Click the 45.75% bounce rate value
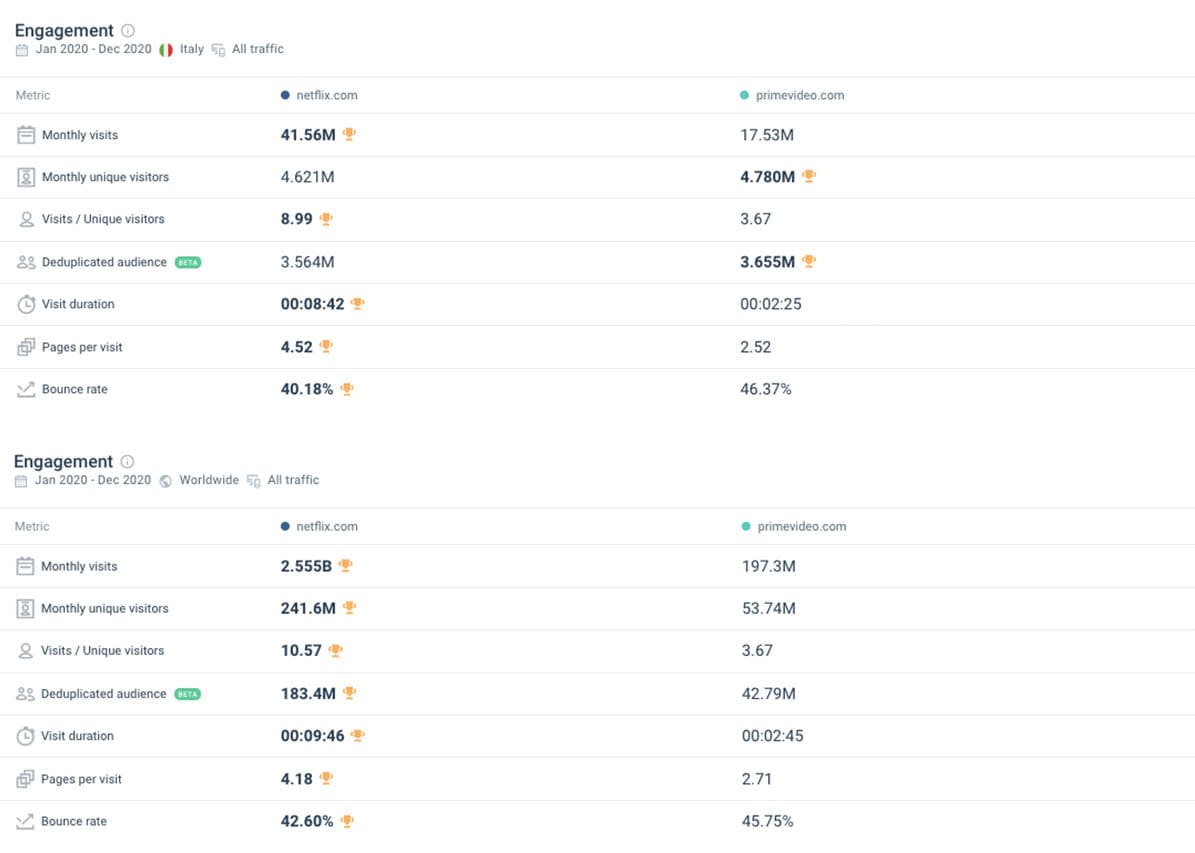 point(767,821)
